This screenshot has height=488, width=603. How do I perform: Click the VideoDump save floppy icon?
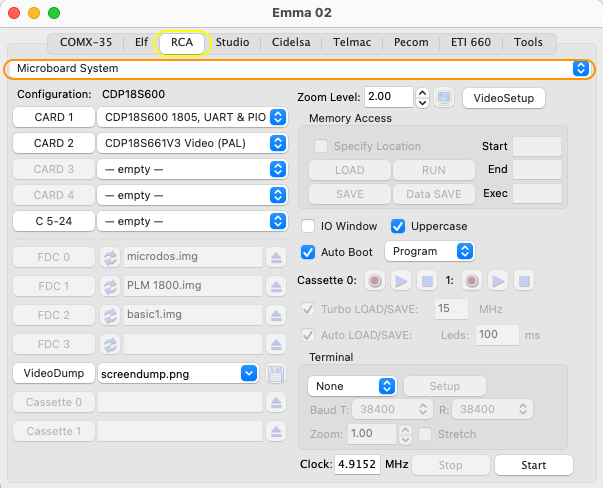tap(276, 373)
